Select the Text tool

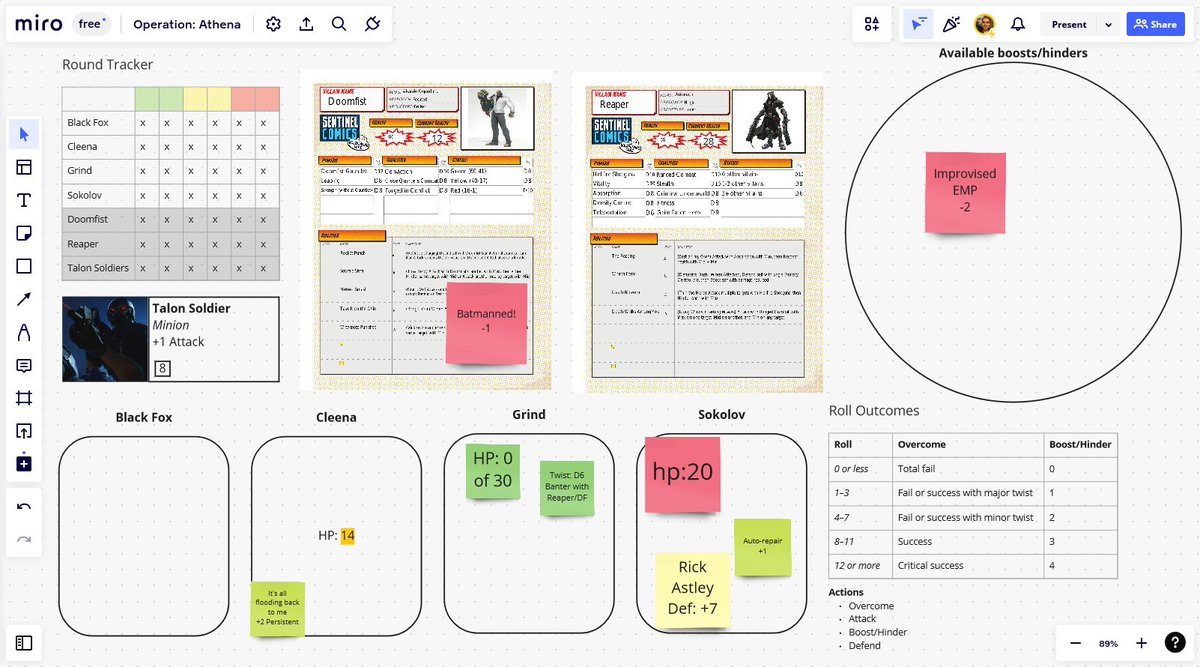(x=24, y=200)
